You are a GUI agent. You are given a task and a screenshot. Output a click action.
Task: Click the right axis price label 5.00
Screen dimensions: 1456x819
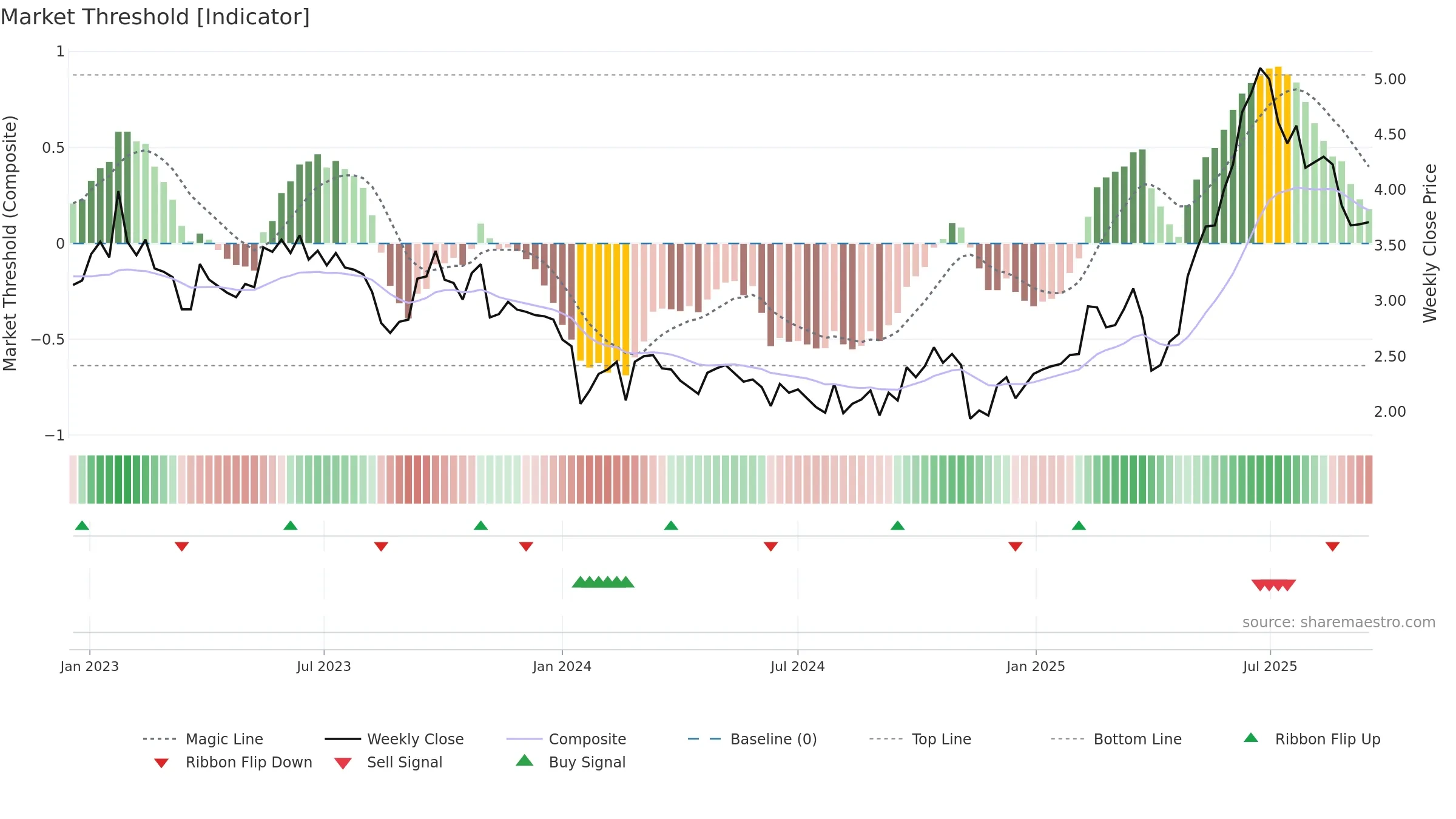(x=1390, y=79)
